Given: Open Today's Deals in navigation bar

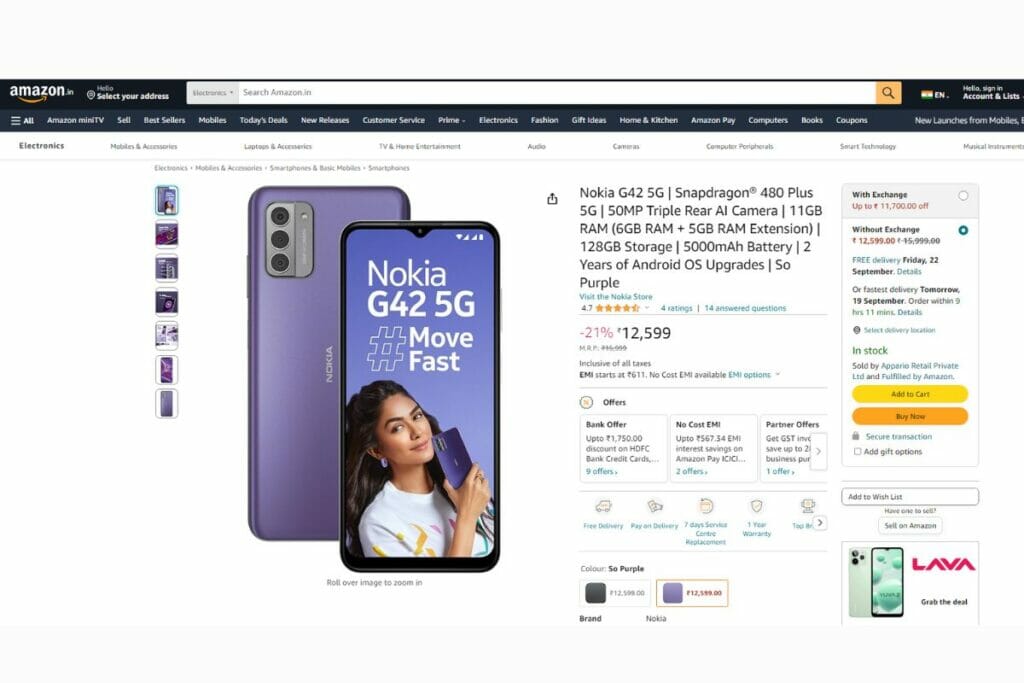Looking at the screenshot, I should pos(263,120).
